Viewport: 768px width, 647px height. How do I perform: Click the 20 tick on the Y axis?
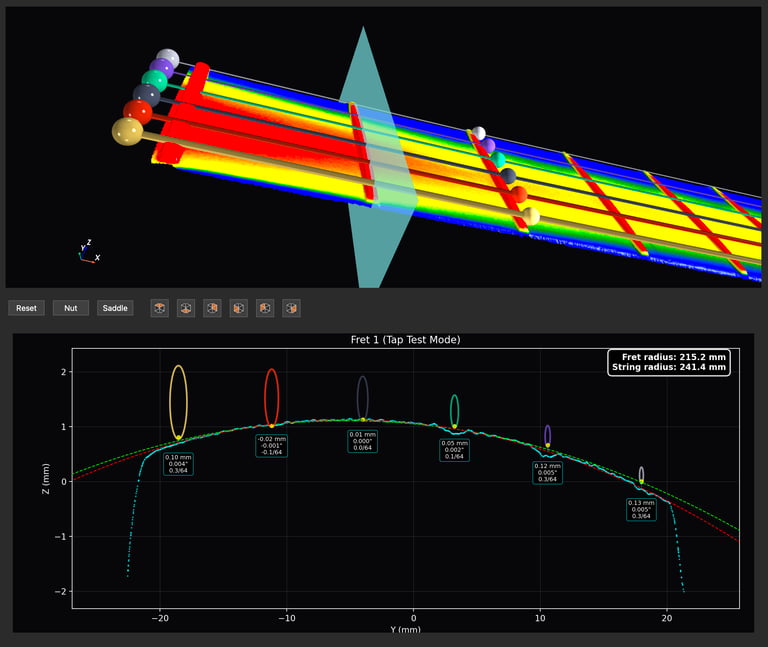coord(667,618)
